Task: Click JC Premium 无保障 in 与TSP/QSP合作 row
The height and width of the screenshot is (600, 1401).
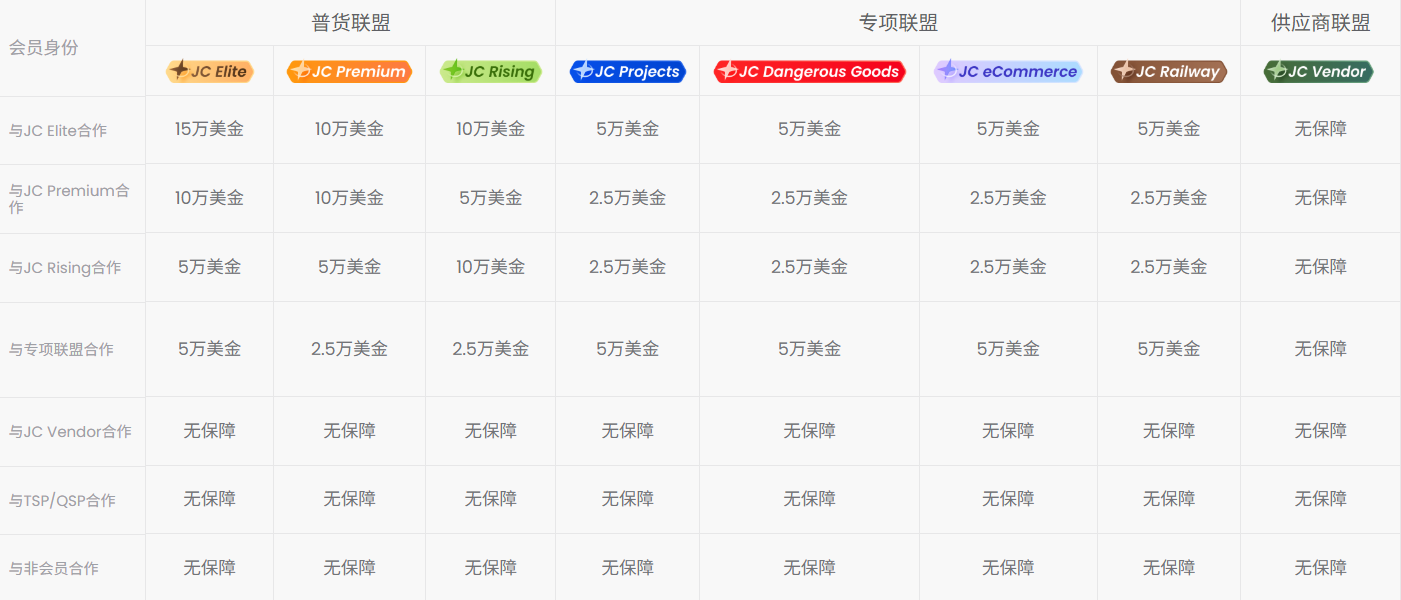Action: [x=349, y=499]
